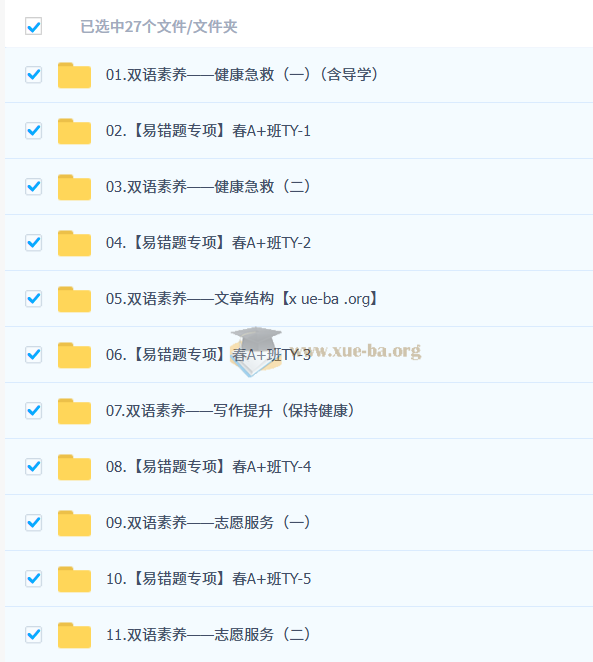Open folder name 02.【易错题专项】春A+班TY-1
This screenshot has height=662, width=593.
[208, 131]
